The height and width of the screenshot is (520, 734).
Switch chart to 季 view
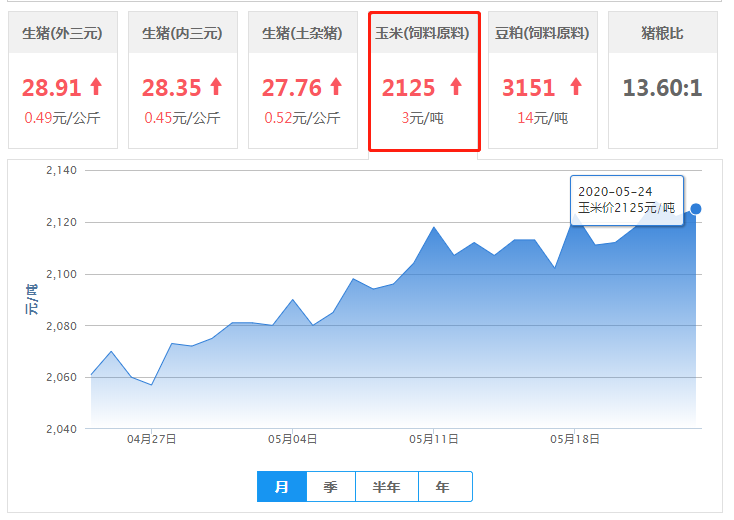(330, 487)
